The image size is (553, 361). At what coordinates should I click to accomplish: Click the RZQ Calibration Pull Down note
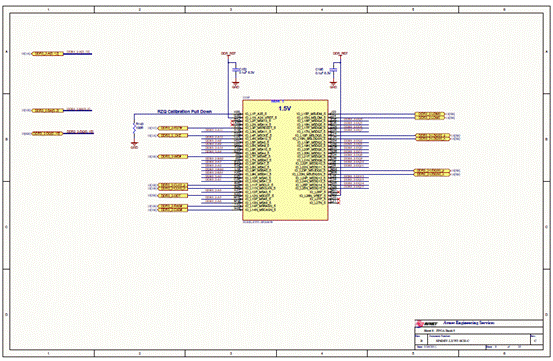(x=184, y=111)
